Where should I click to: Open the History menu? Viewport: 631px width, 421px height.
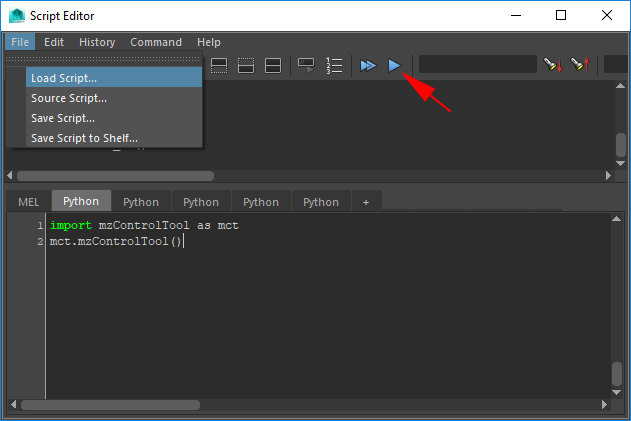97,42
